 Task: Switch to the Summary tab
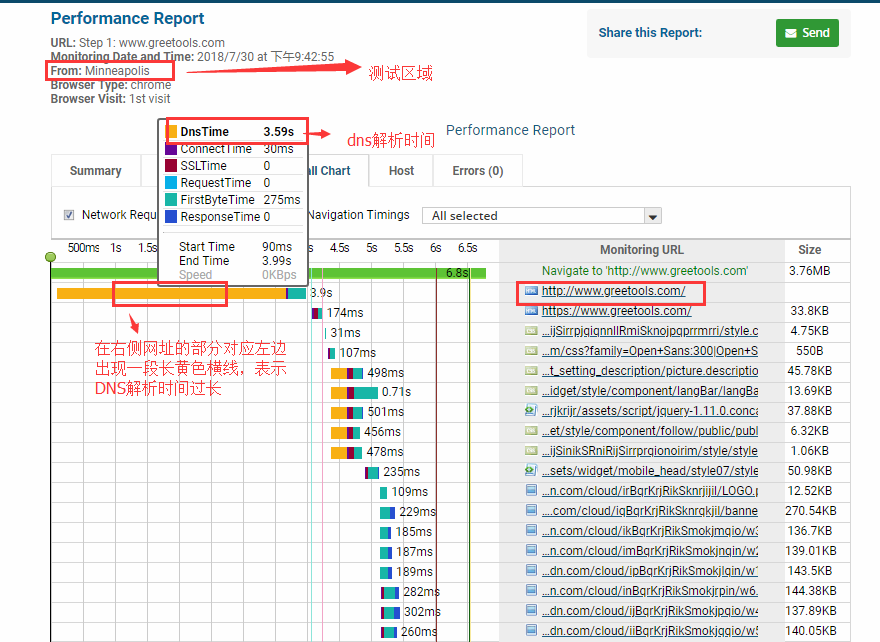pos(96,171)
